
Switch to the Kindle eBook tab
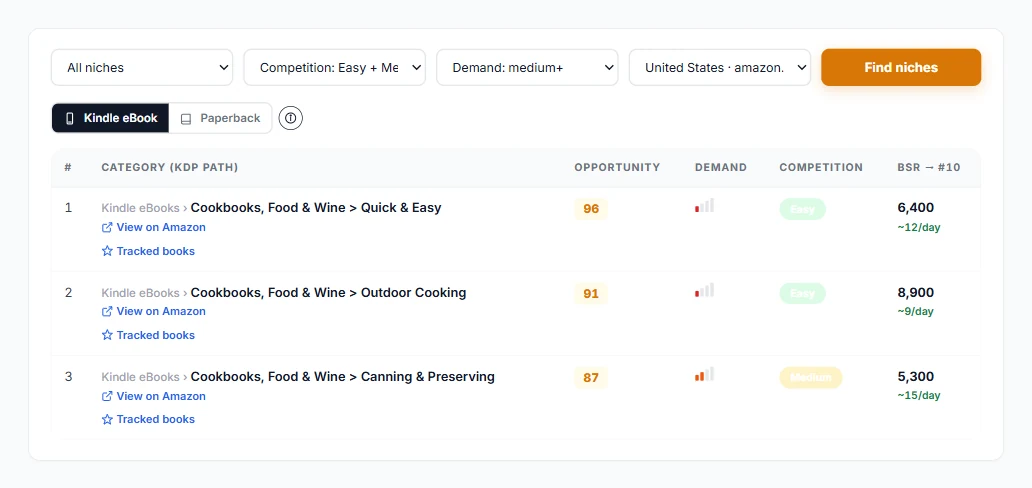[x=111, y=118]
